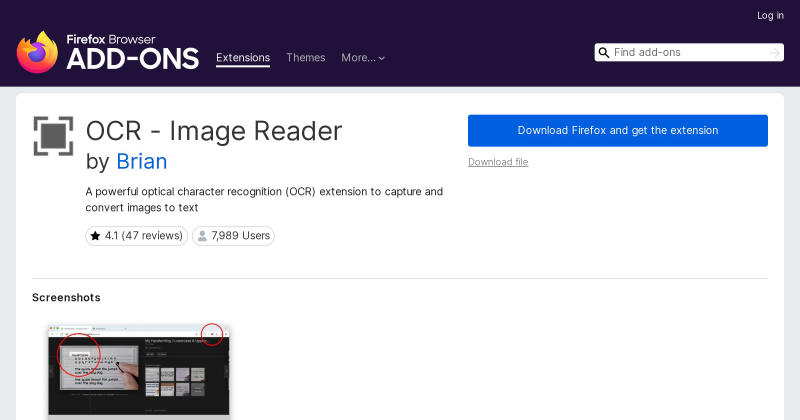Click the OCR - Image Reader heading
The height and width of the screenshot is (420, 800).
point(214,131)
